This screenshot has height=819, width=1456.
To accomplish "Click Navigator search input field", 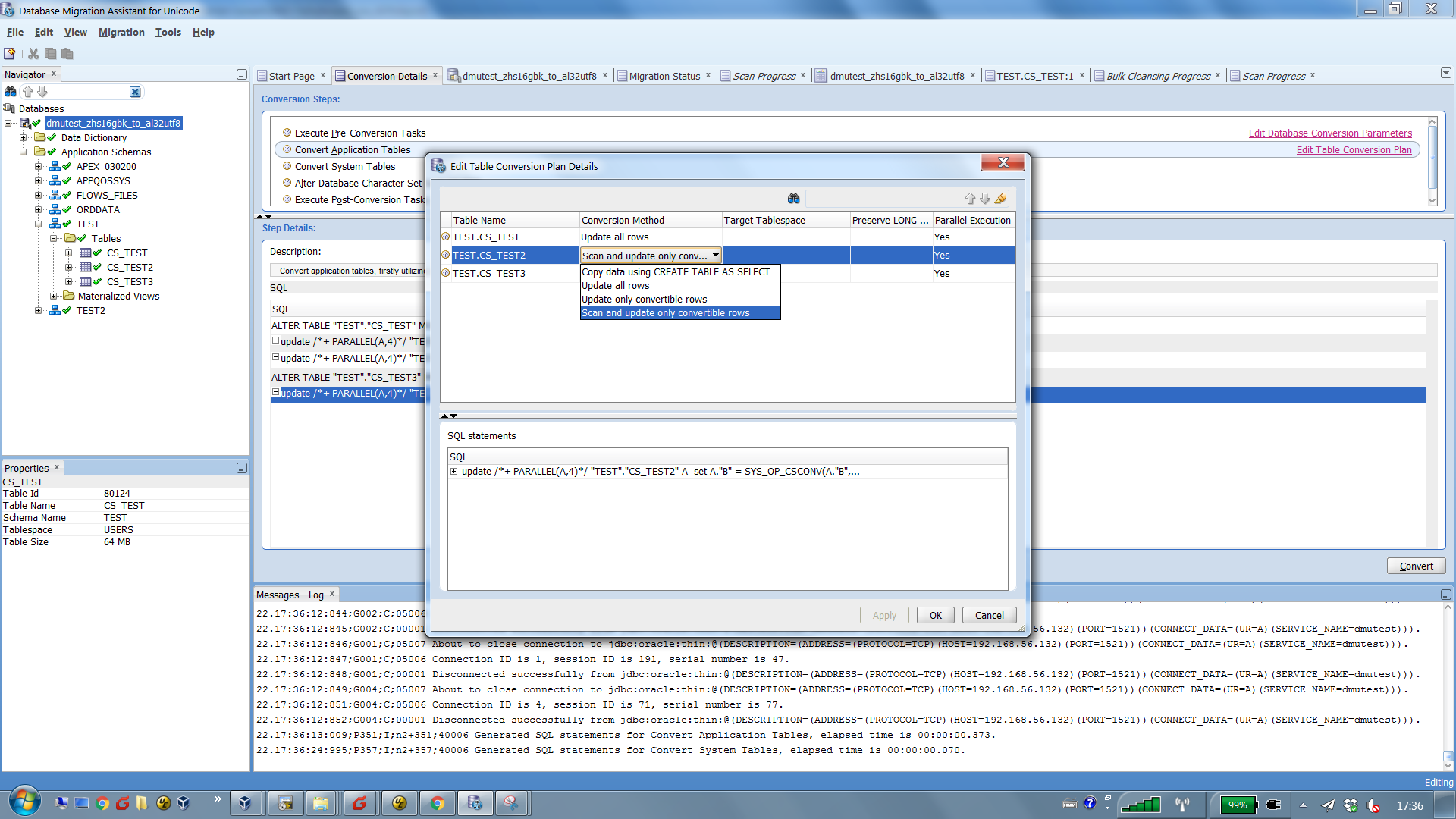I will pyautogui.click(x=89, y=92).
